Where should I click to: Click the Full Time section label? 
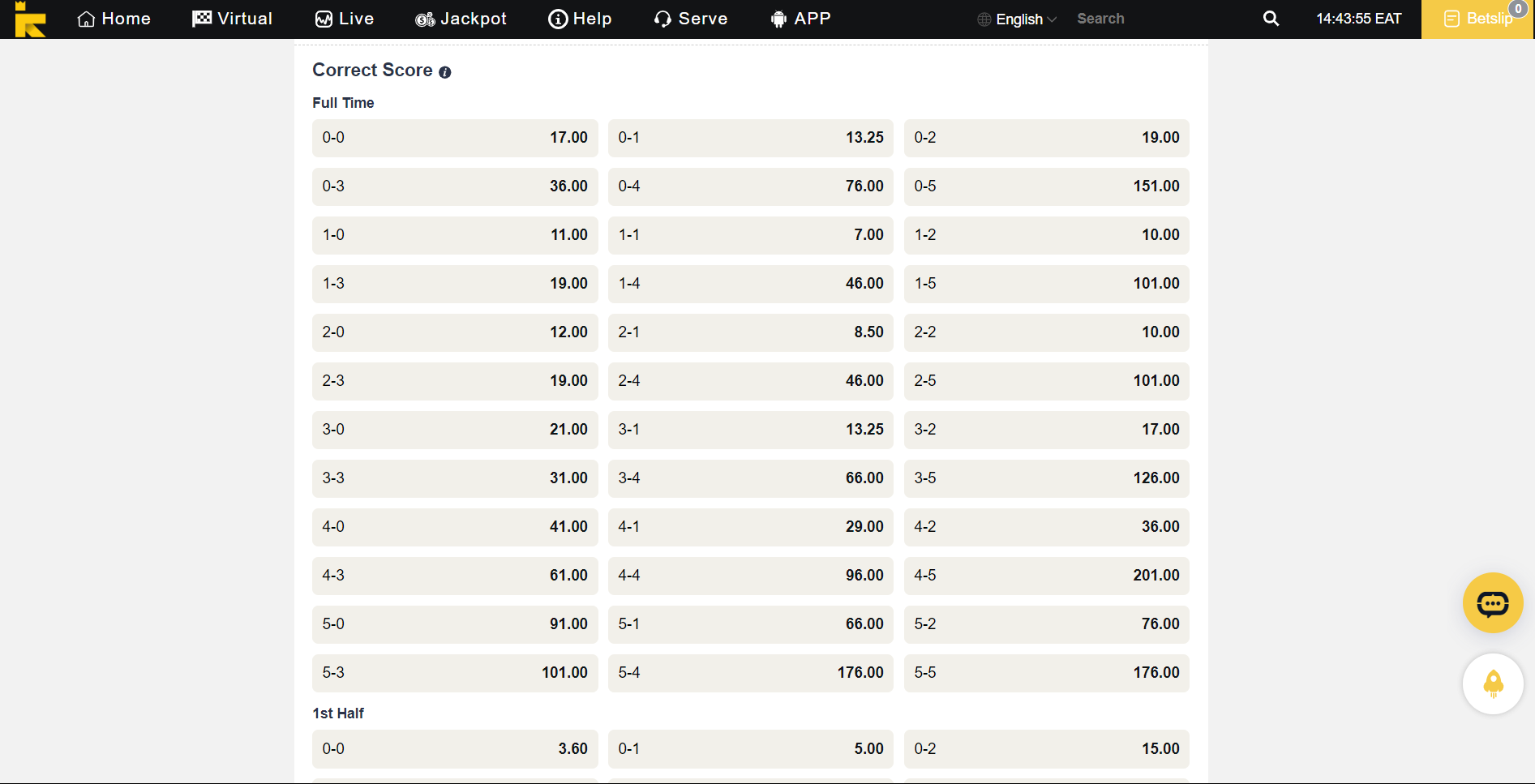coord(343,103)
